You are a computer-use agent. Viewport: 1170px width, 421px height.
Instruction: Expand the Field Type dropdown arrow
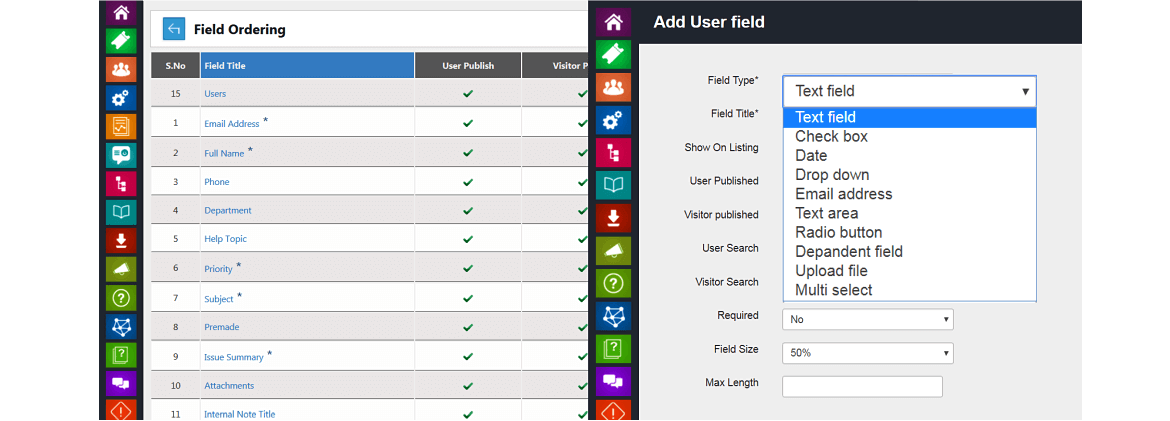click(1025, 91)
